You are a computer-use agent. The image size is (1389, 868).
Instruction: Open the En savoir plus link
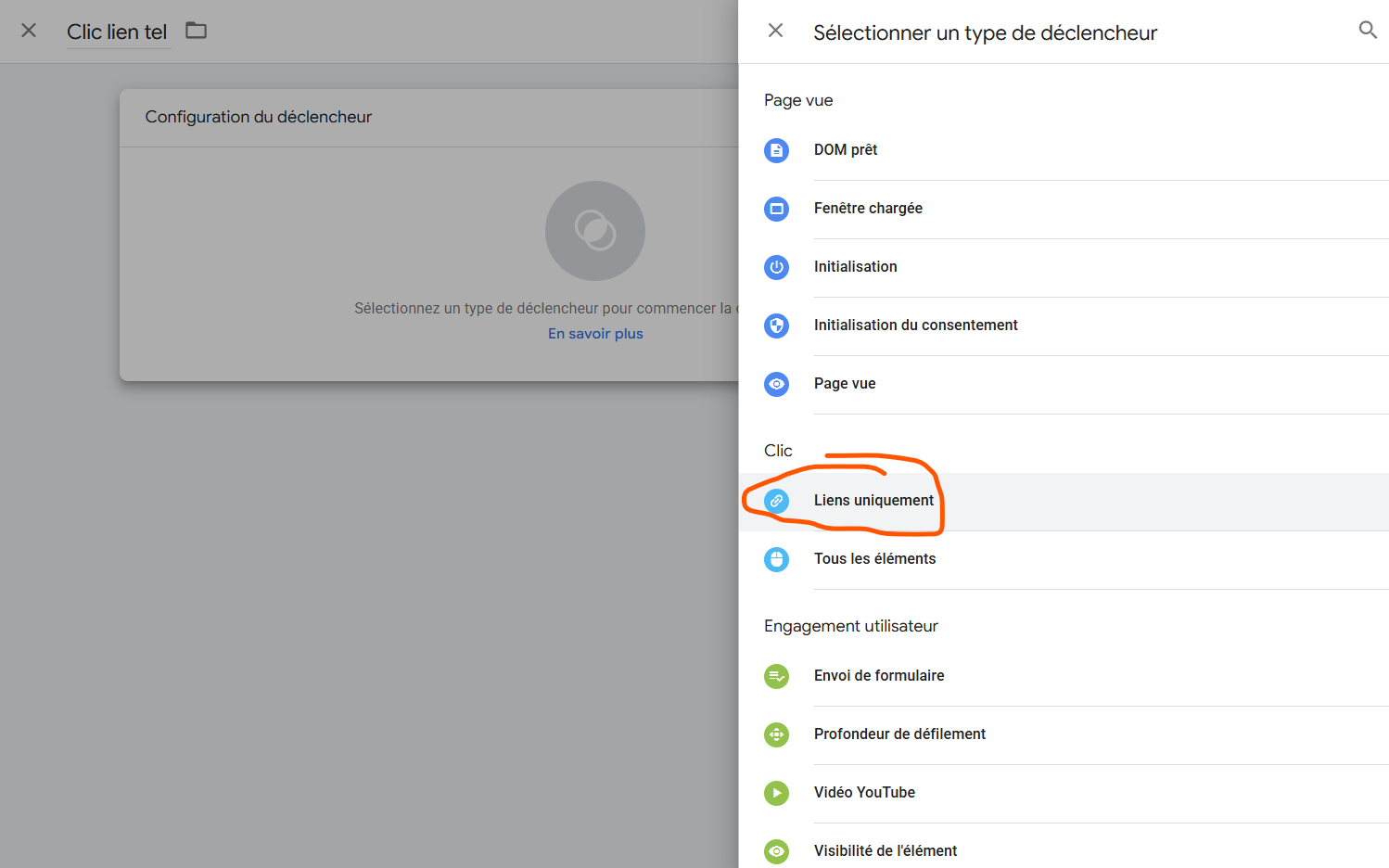pyautogui.click(x=595, y=334)
